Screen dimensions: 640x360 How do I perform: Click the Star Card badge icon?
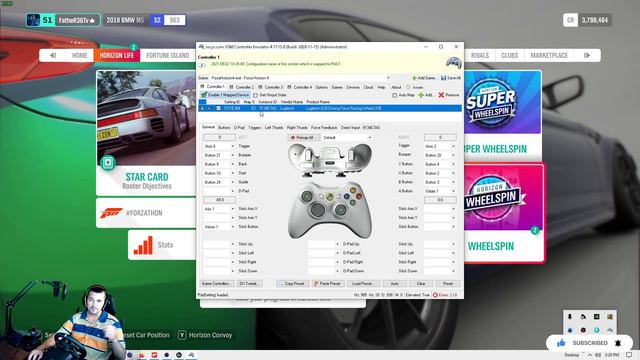click(x=108, y=163)
